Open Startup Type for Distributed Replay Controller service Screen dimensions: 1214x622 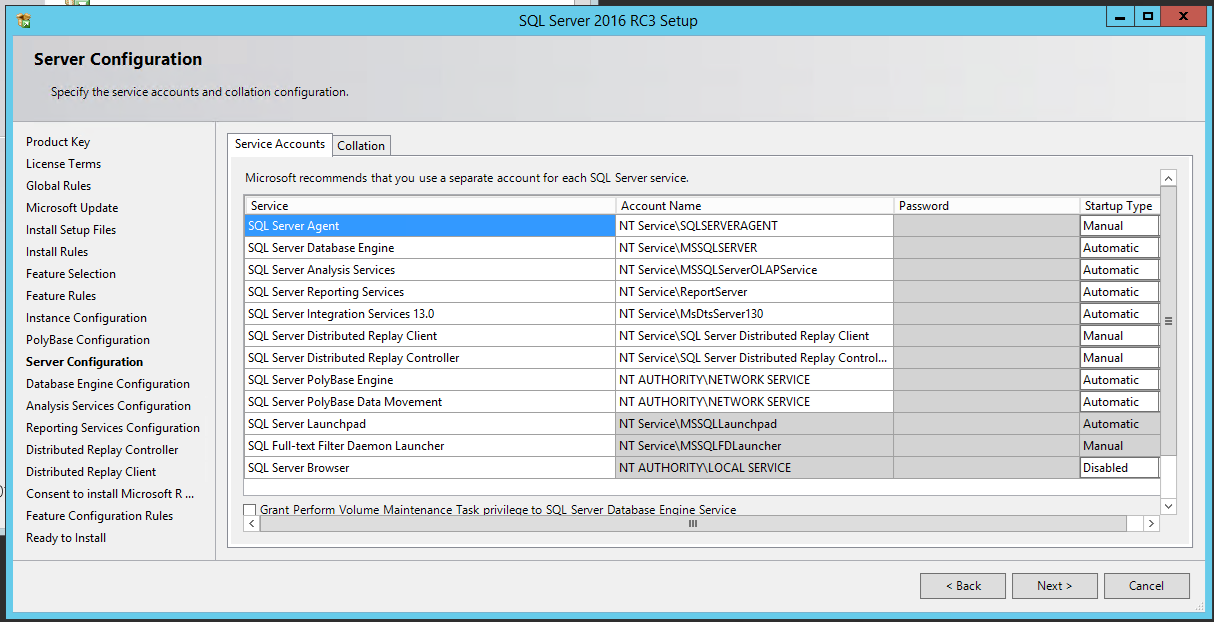[x=1119, y=358]
